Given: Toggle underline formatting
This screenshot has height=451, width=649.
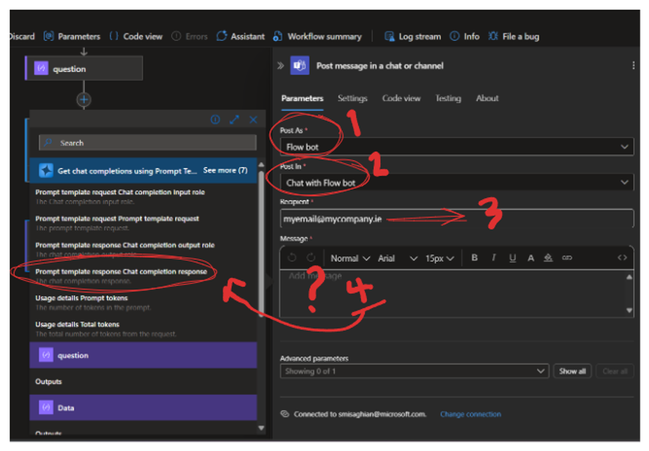Looking at the screenshot, I should [x=512, y=258].
